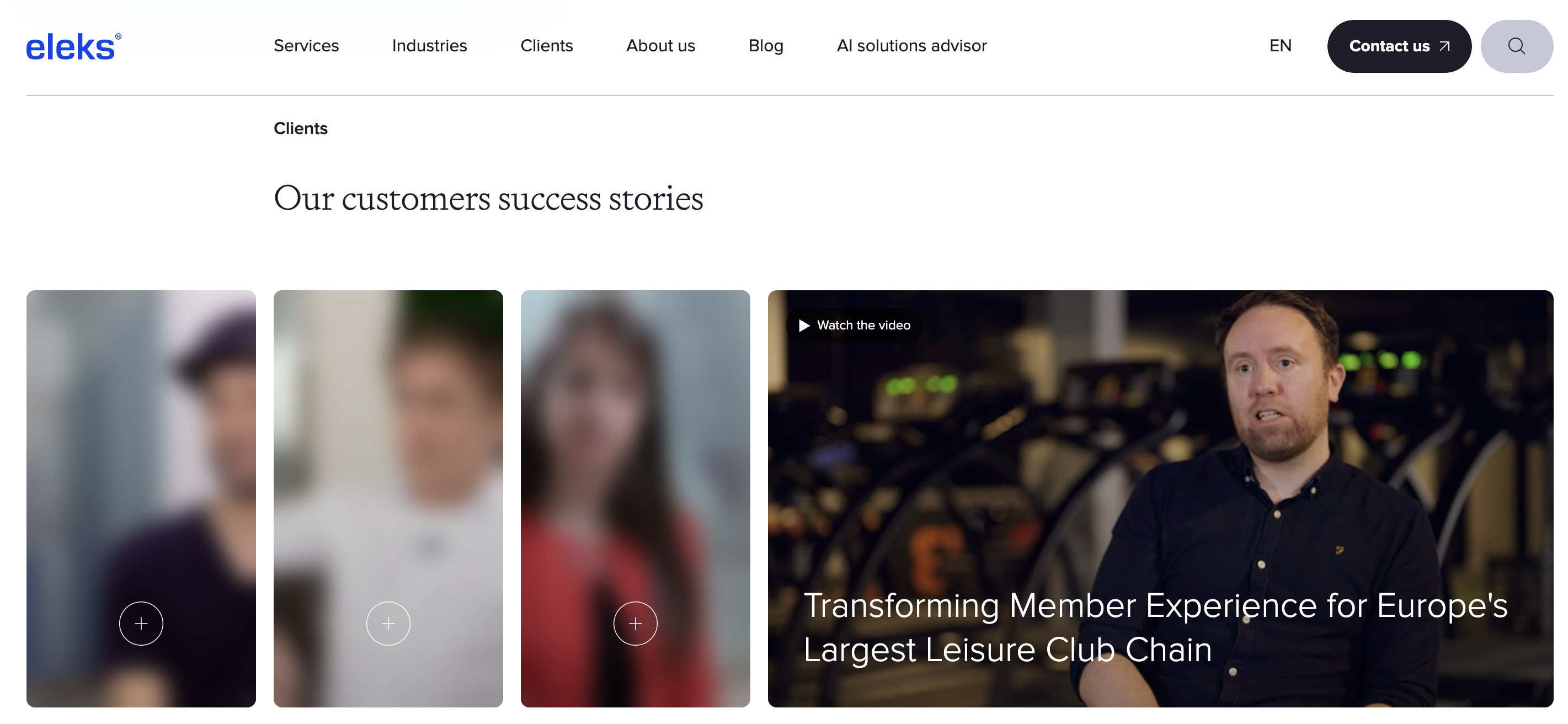Open AI solutions advisor link

(x=911, y=46)
